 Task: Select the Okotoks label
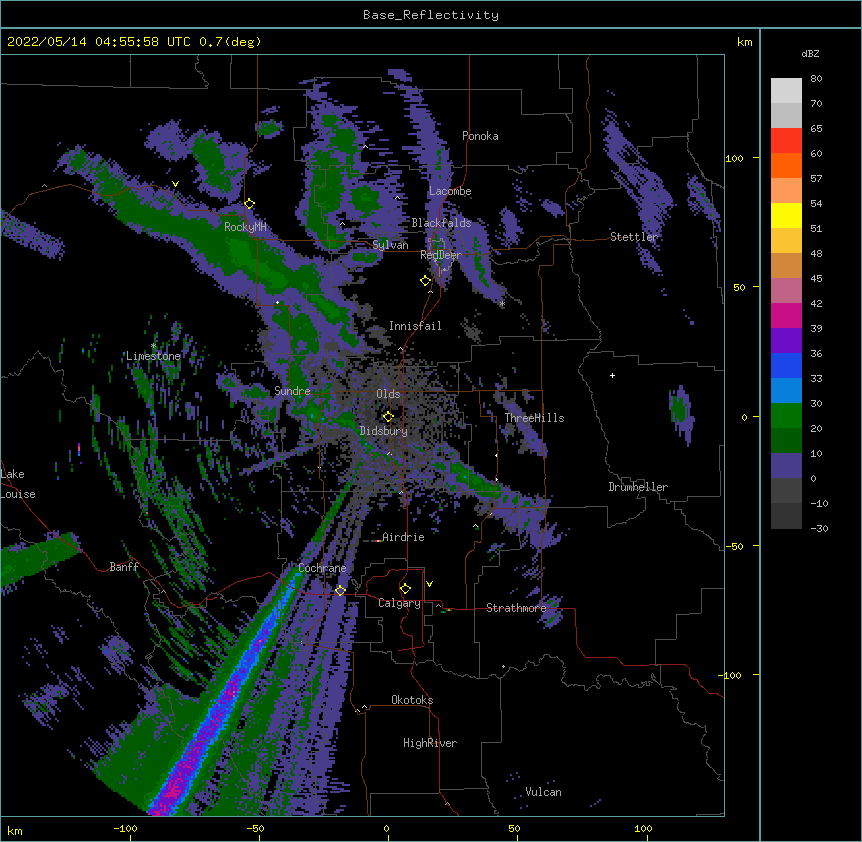tap(412, 700)
